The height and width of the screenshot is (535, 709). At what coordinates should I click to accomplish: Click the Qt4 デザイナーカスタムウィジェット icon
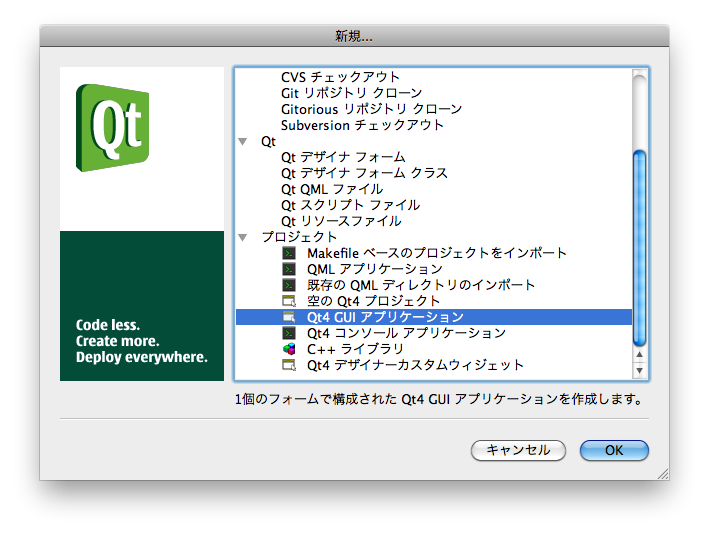pyautogui.click(x=289, y=365)
